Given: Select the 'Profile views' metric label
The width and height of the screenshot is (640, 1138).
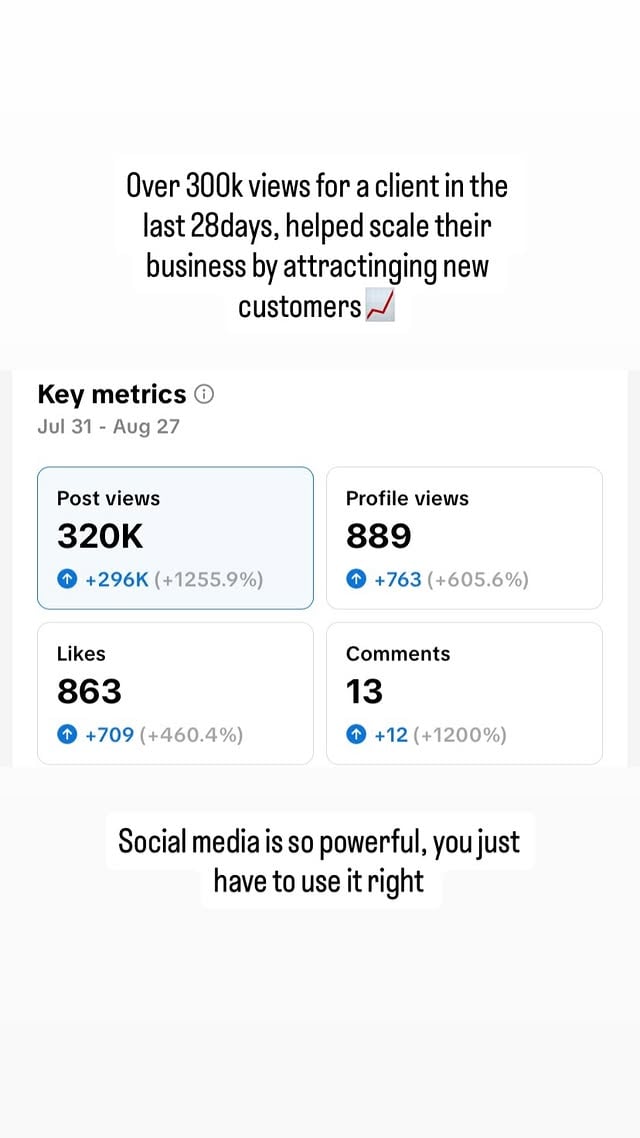Looking at the screenshot, I should (x=407, y=498).
